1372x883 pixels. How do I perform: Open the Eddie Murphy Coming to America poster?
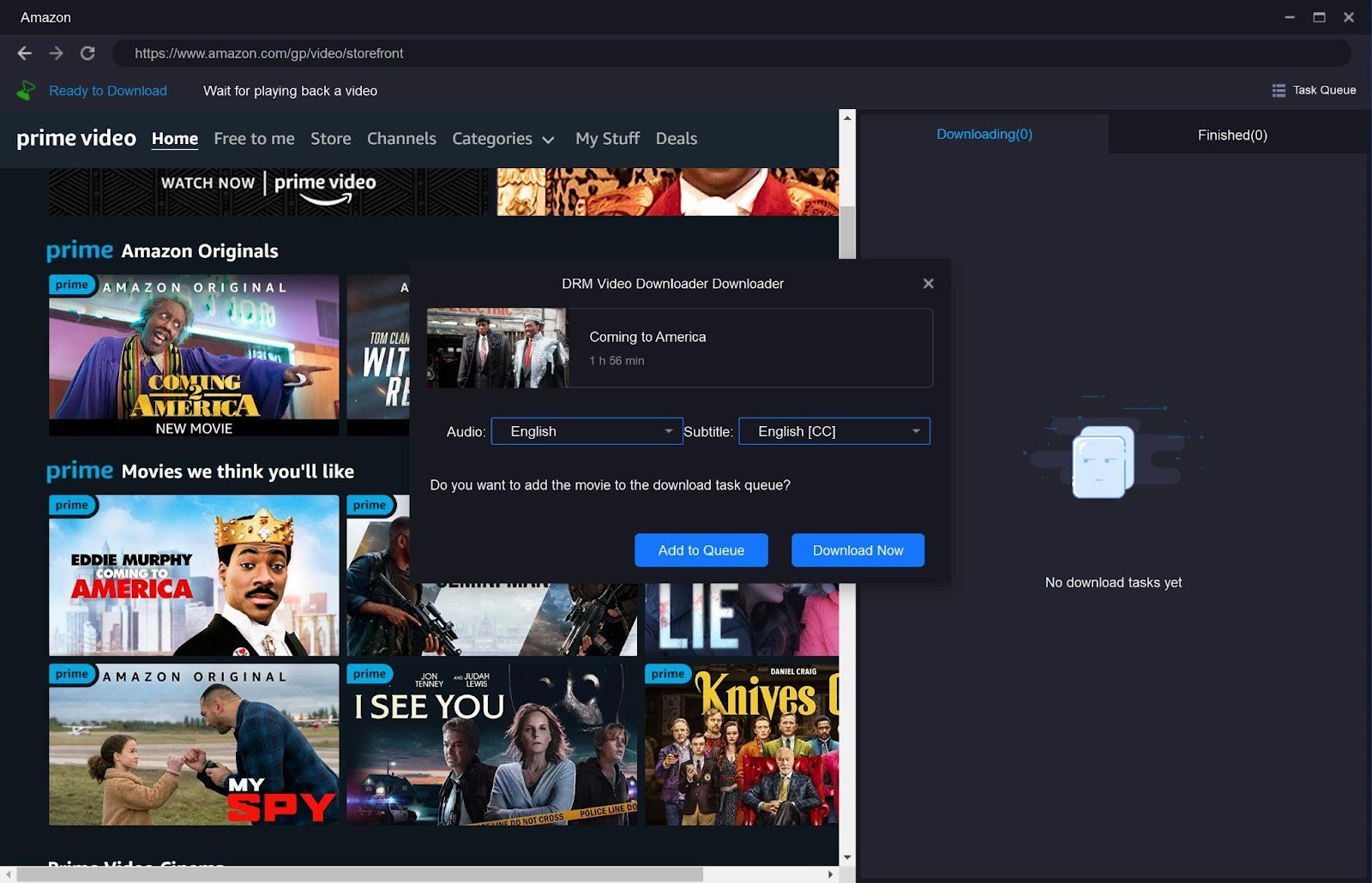(194, 575)
